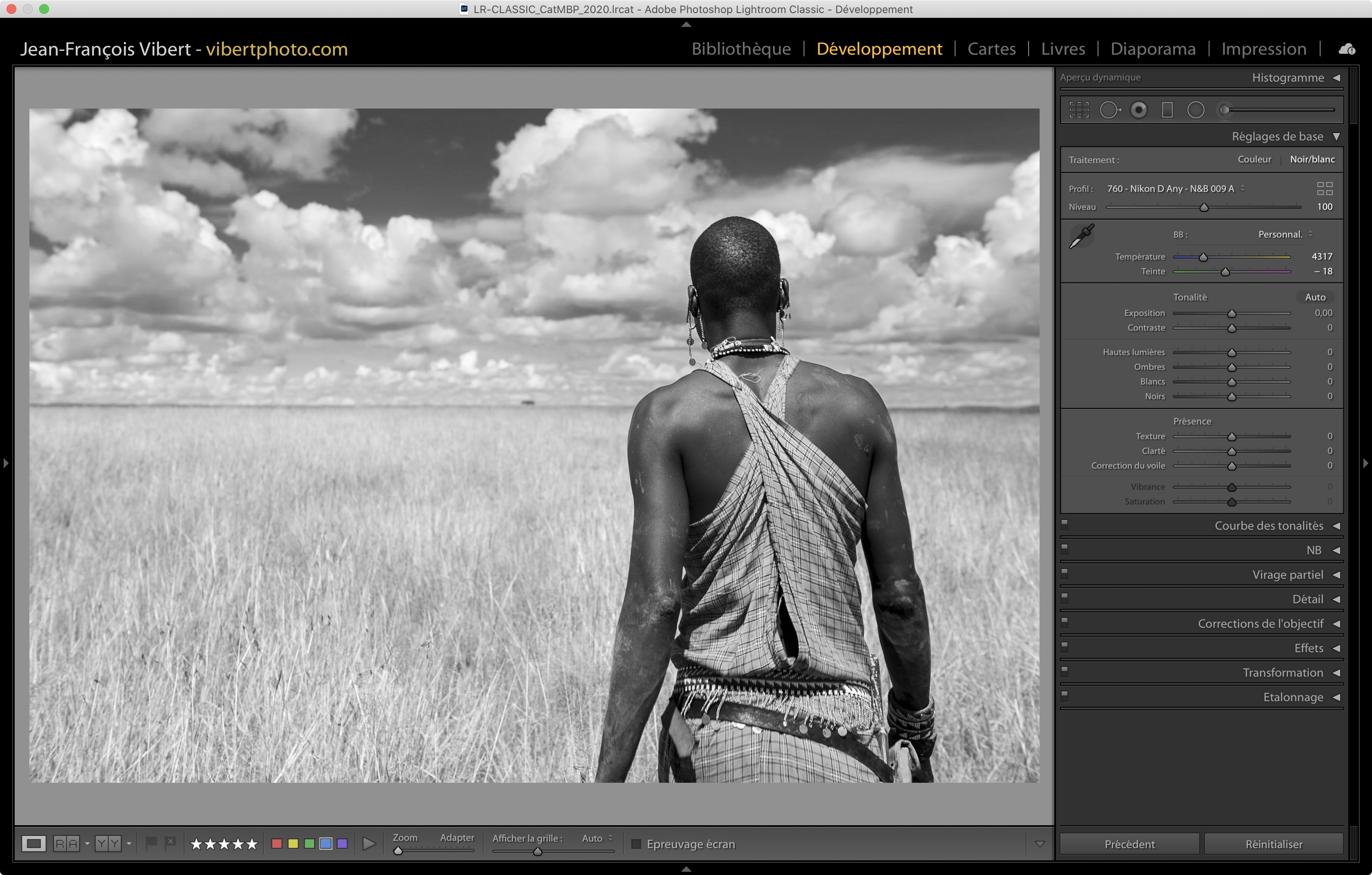Click the Réinitialiser button
This screenshot has width=1372, height=875.
(x=1274, y=844)
